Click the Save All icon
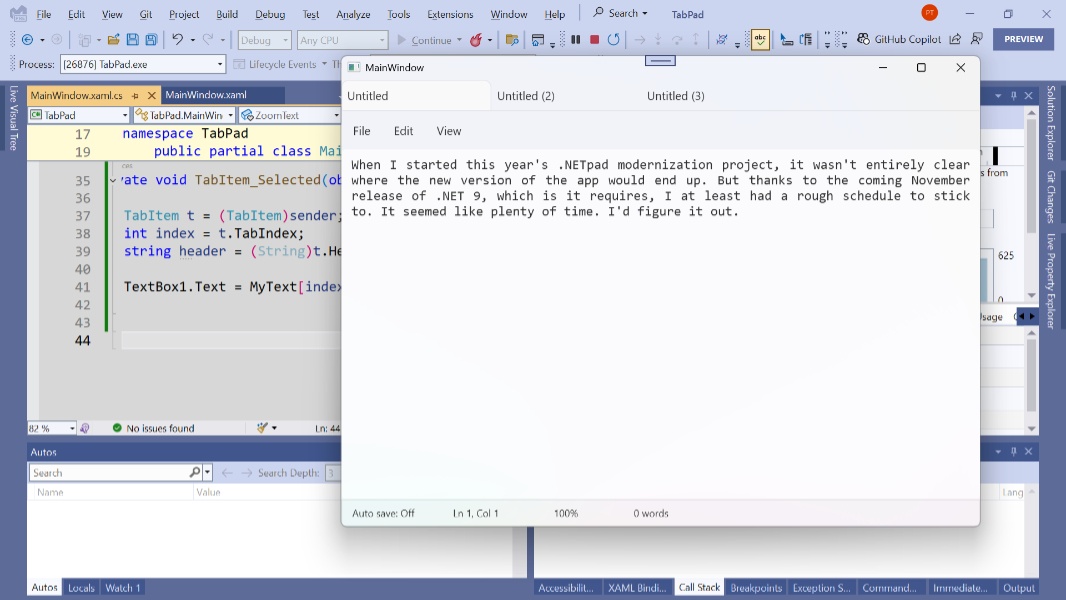 153,40
